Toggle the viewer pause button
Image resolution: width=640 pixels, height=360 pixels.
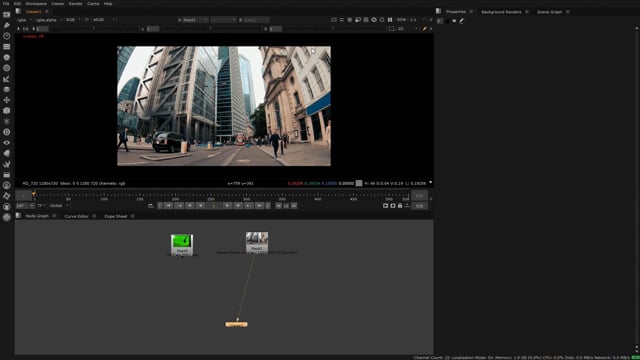click(390, 20)
